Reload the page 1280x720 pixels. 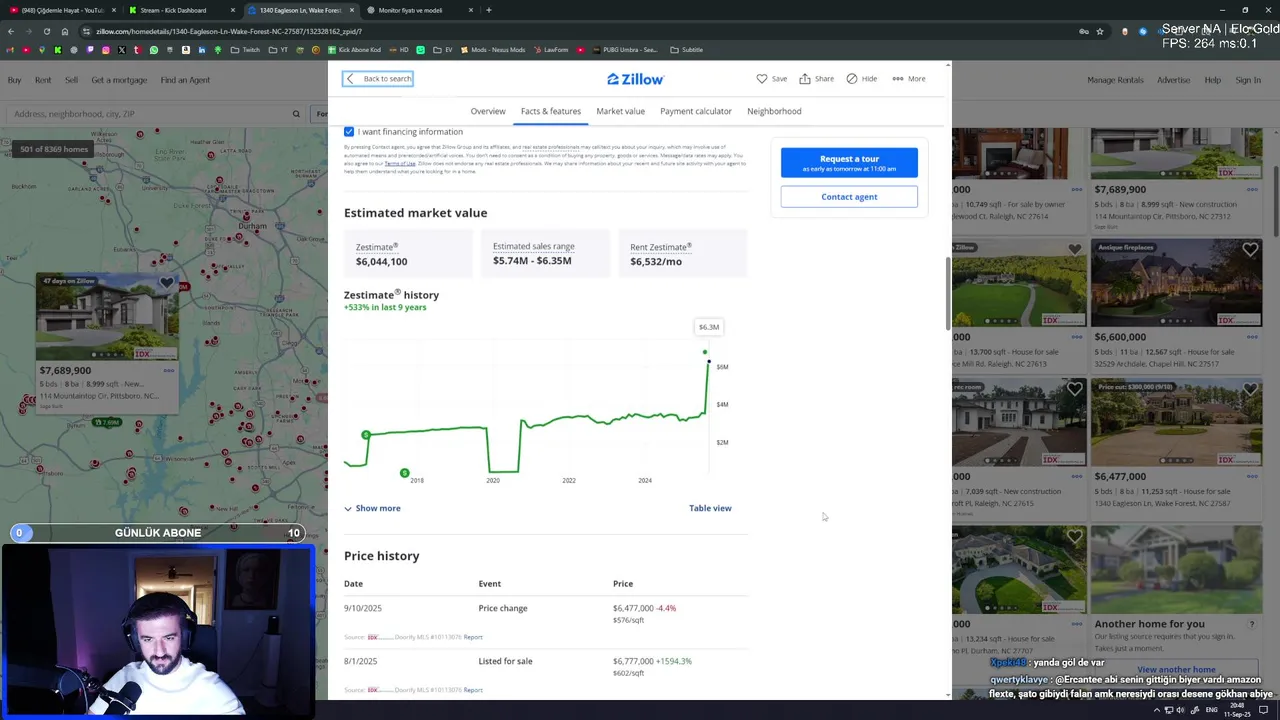(46, 31)
